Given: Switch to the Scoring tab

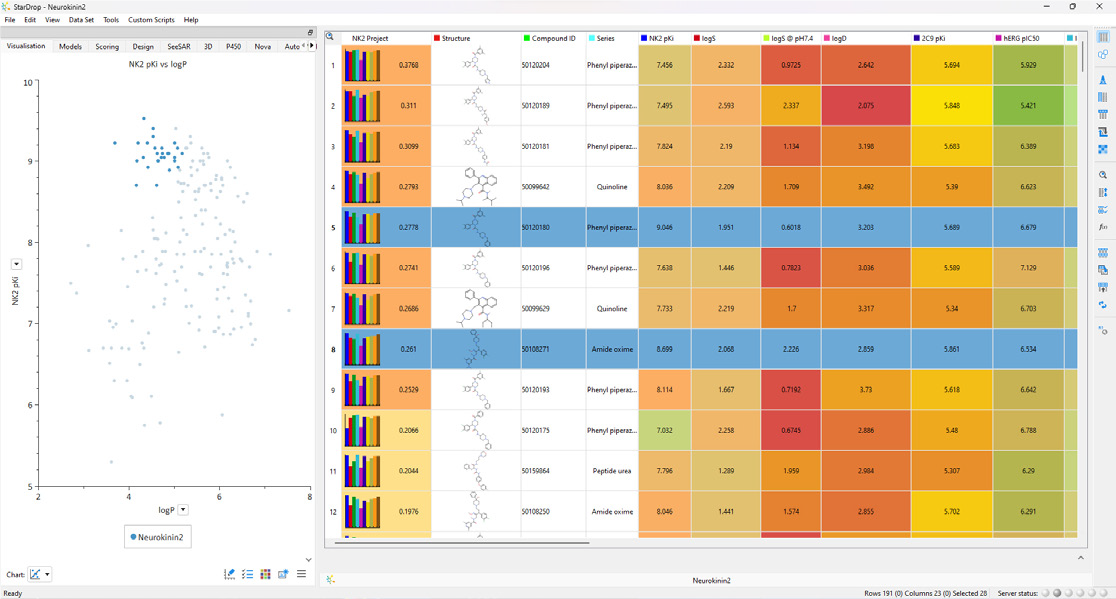Looking at the screenshot, I should (107, 47).
